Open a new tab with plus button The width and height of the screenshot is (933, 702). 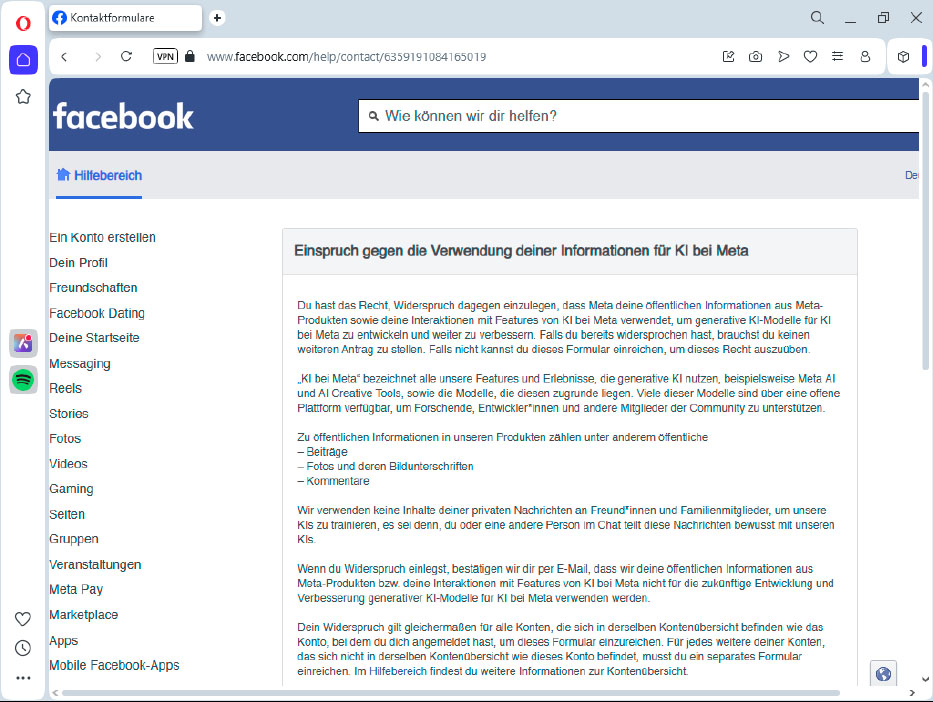click(217, 18)
